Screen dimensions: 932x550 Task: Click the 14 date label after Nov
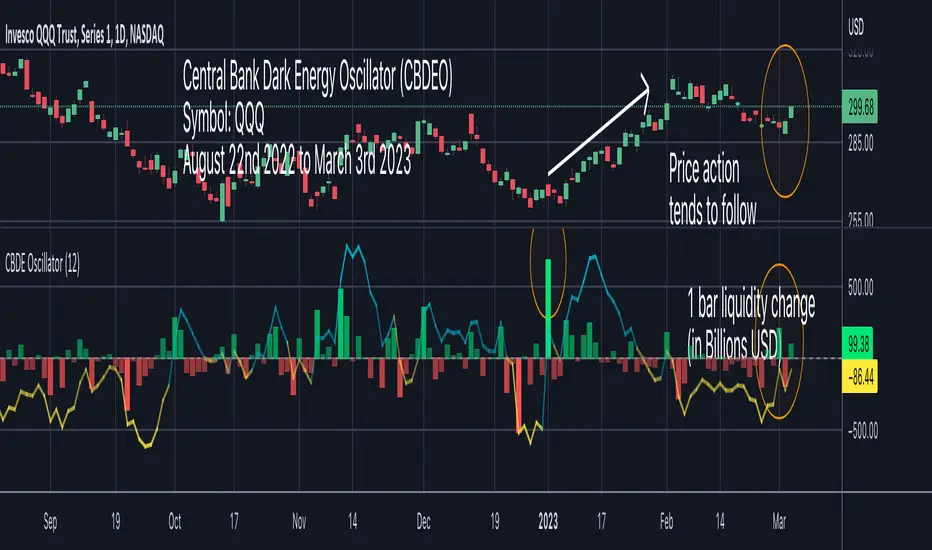(x=352, y=521)
